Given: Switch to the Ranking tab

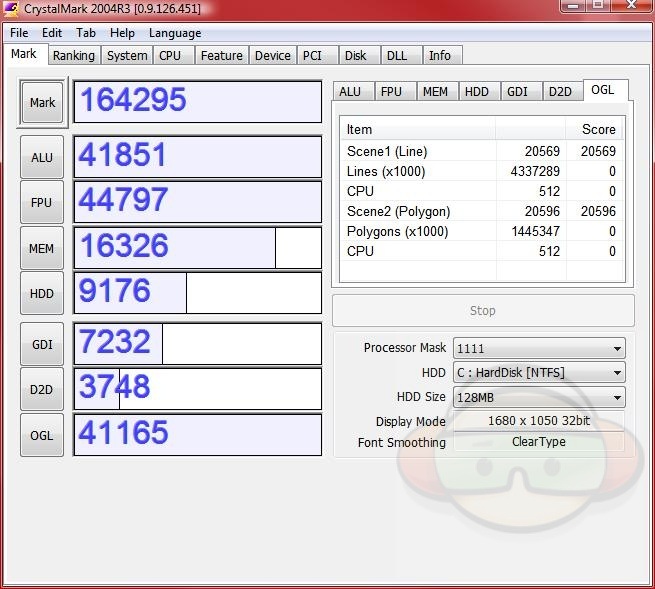Looking at the screenshot, I should [73, 56].
